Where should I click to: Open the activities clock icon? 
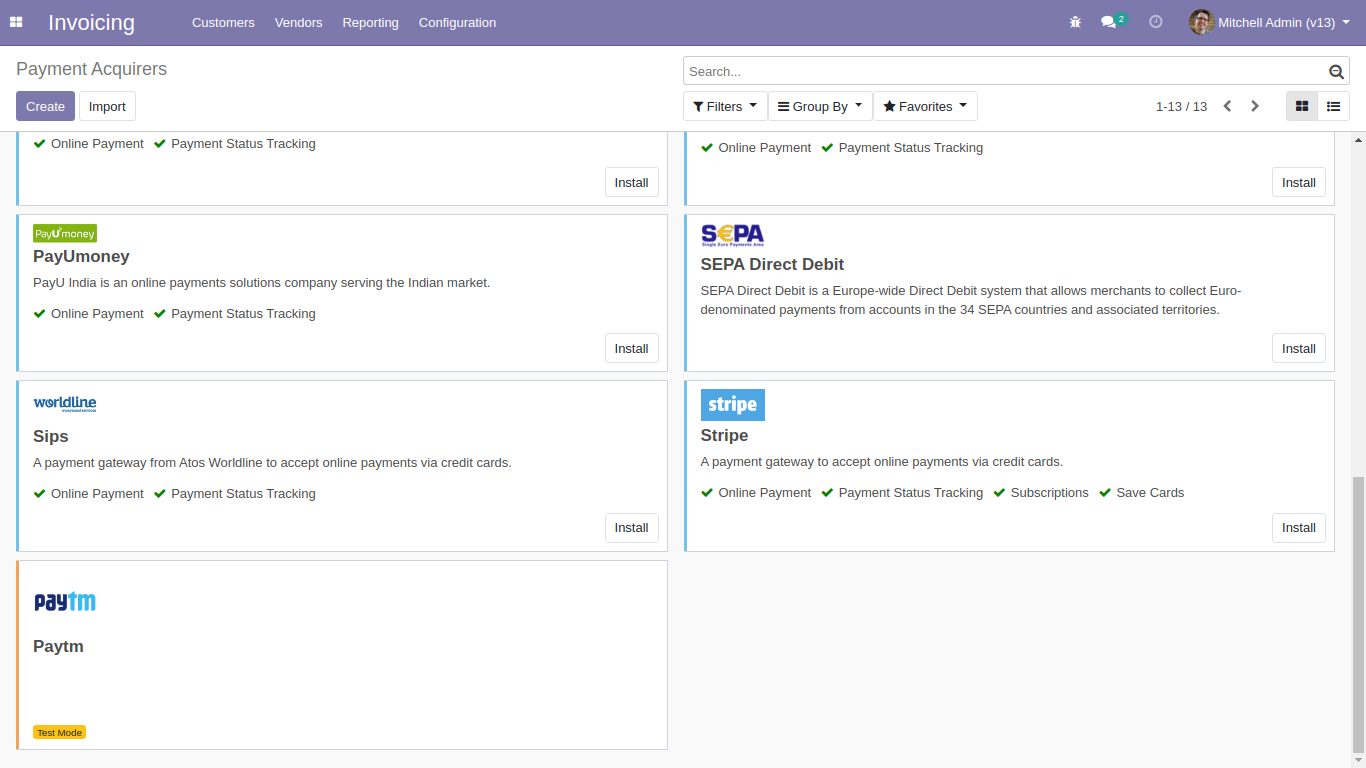pos(1156,22)
